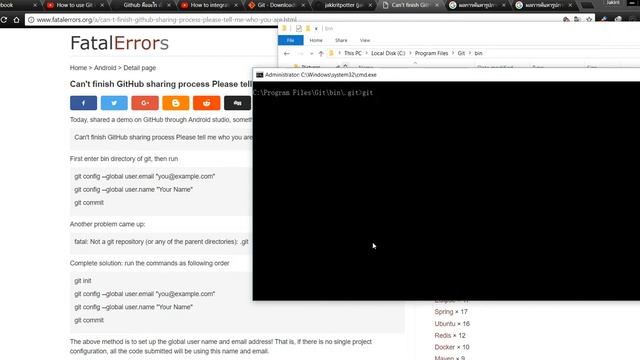Open Home breadcrumb link on webpage
Viewport: 640px width, 360px height.
point(78,68)
